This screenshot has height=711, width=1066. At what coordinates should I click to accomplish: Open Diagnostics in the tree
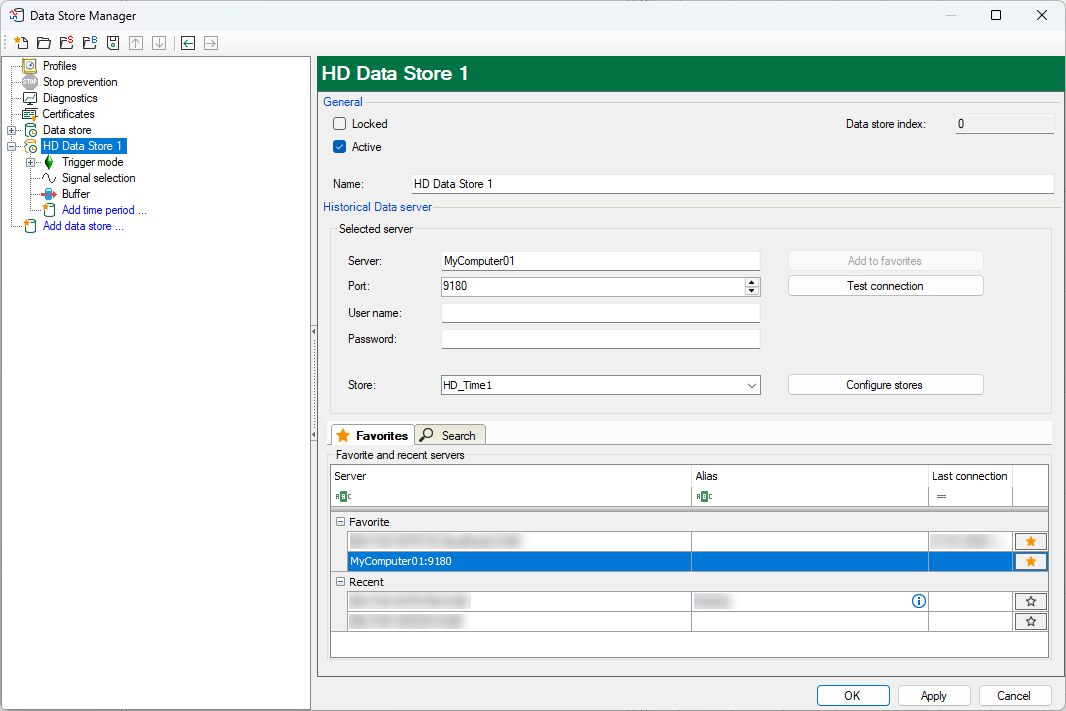point(69,98)
